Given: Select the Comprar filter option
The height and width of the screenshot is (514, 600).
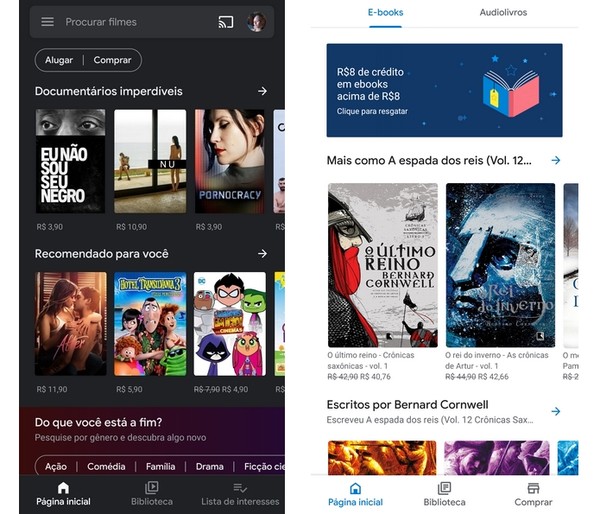Looking at the screenshot, I should (x=112, y=60).
